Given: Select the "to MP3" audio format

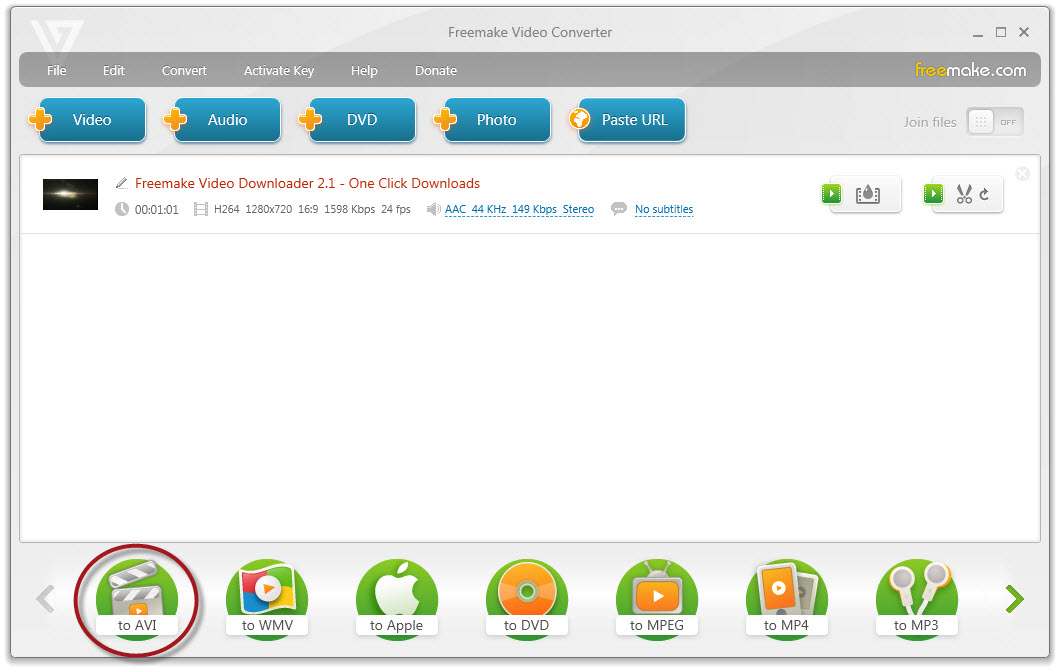Looking at the screenshot, I should 917,597.
